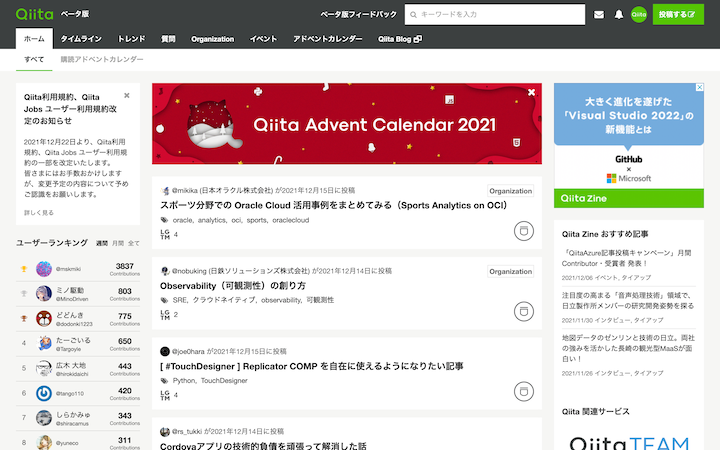Viewport: 720px width, 450px height.
Task: Open QiitaAzure記事投稿キャンペーン Zine article
Action: (x=626, y=258)
